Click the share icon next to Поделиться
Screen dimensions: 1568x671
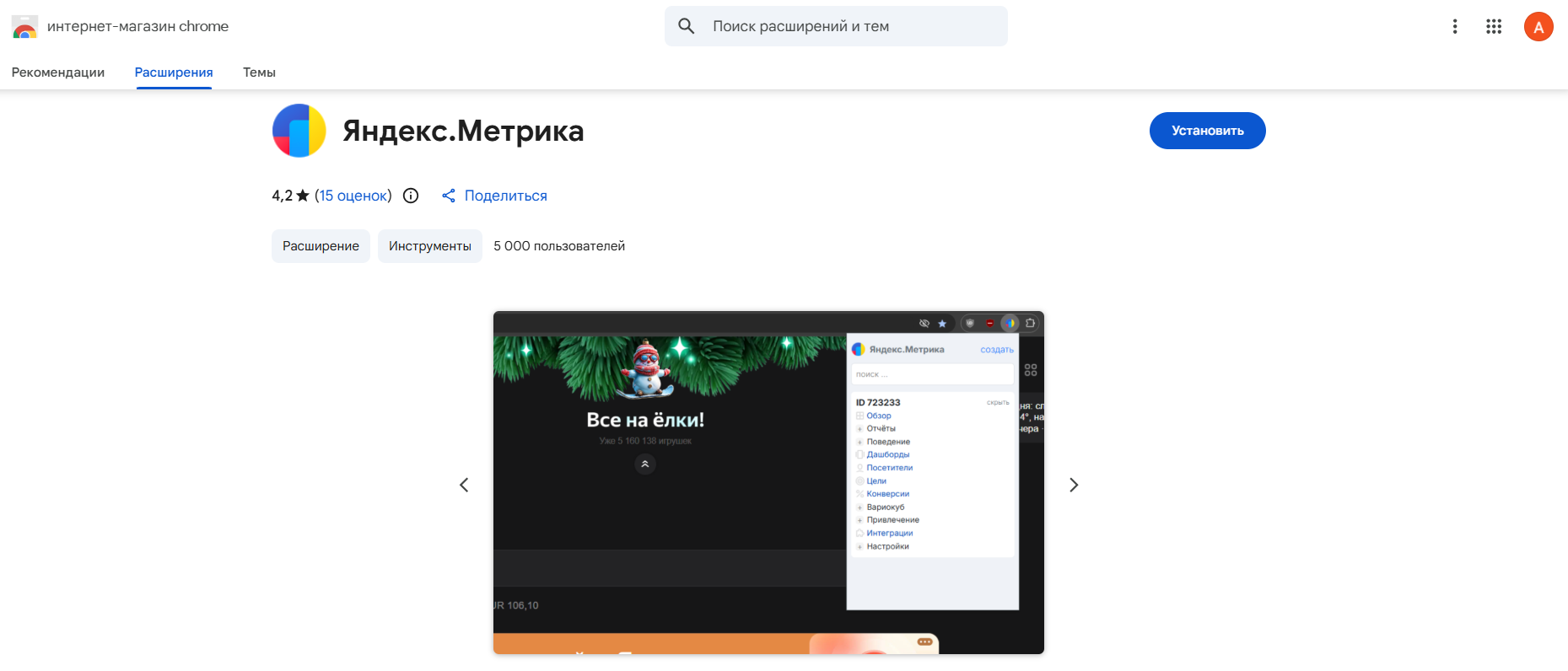pos(449,196)
